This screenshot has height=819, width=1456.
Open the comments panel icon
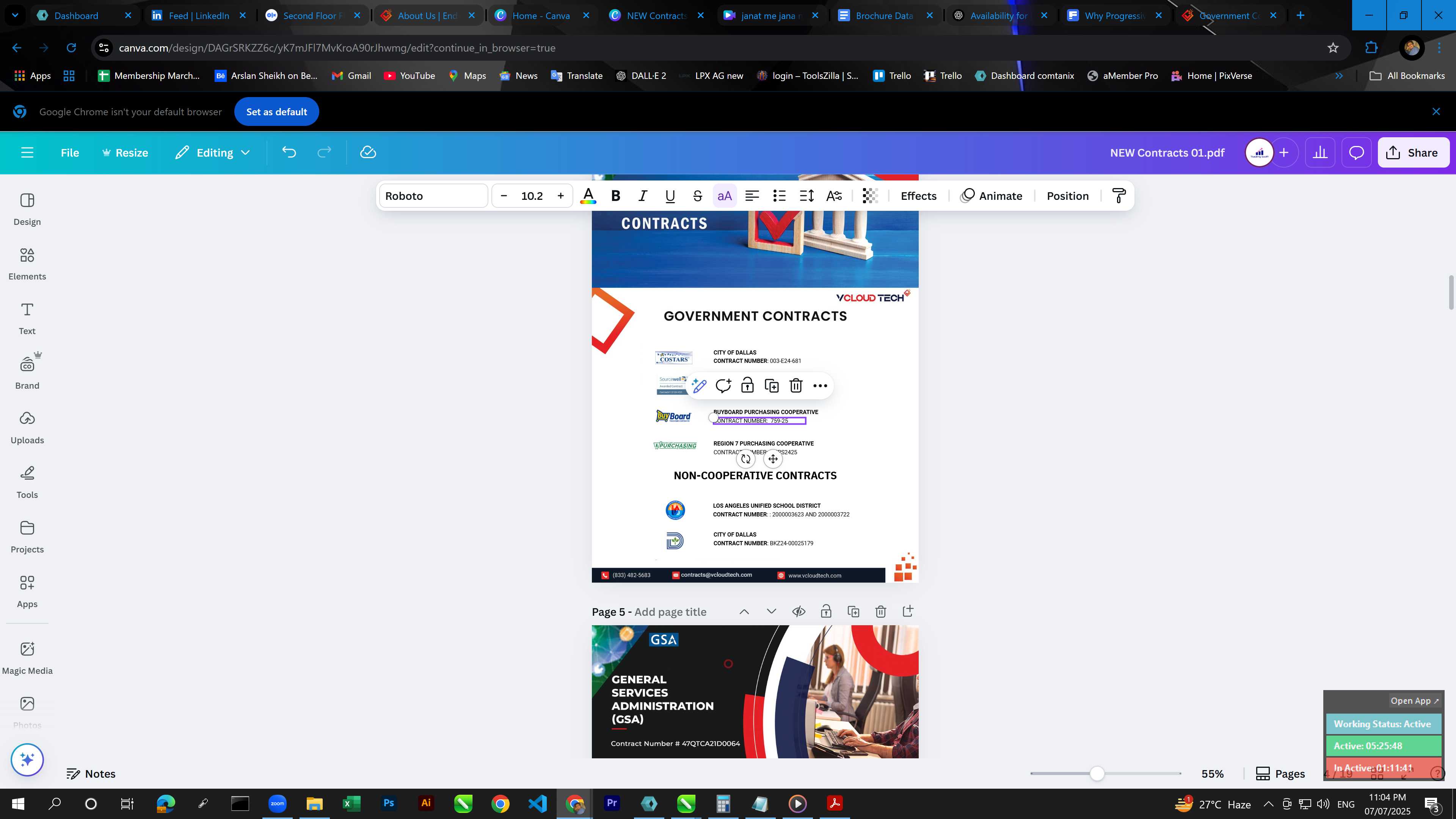pos(1357,152)
